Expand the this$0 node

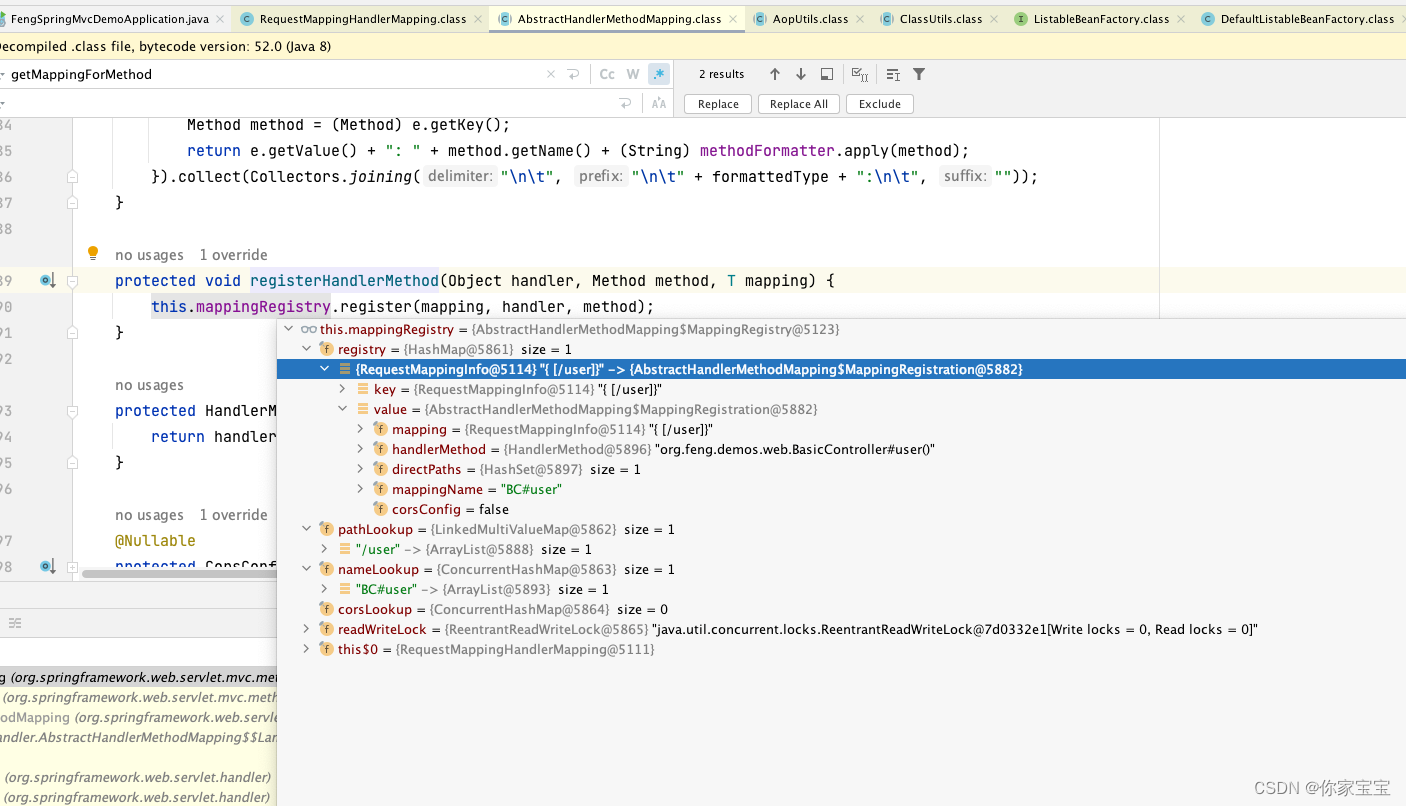307,649
